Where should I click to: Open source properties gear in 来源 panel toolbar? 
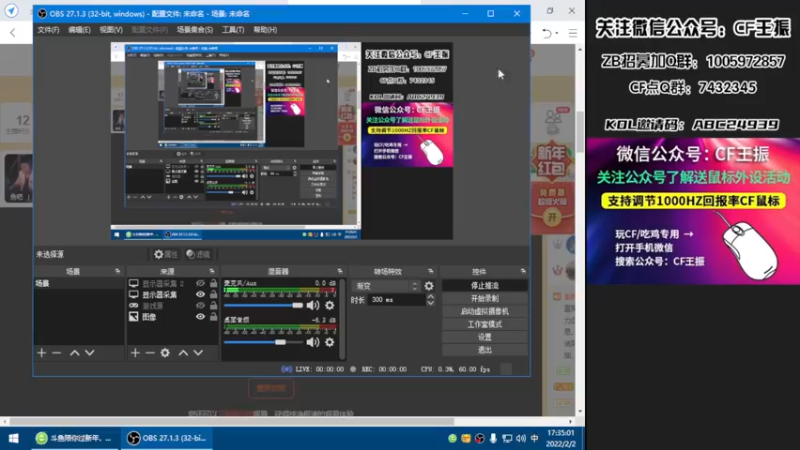pyautogui.click(x=165, y=353)
